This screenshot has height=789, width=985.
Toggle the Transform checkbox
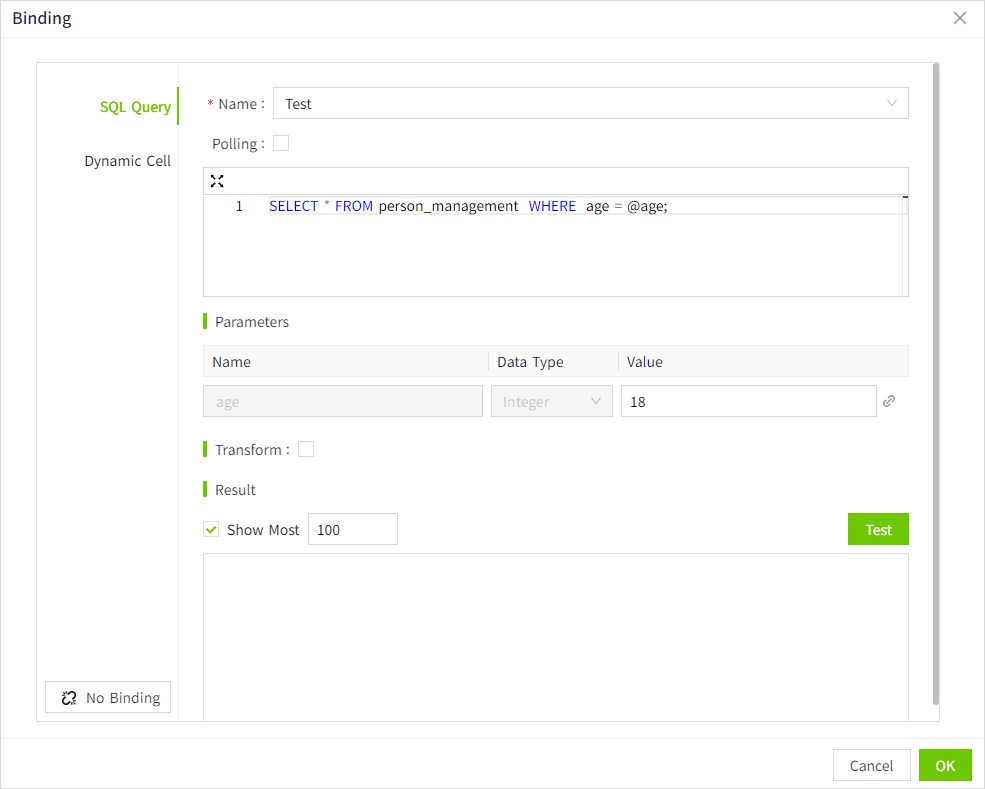306,449
